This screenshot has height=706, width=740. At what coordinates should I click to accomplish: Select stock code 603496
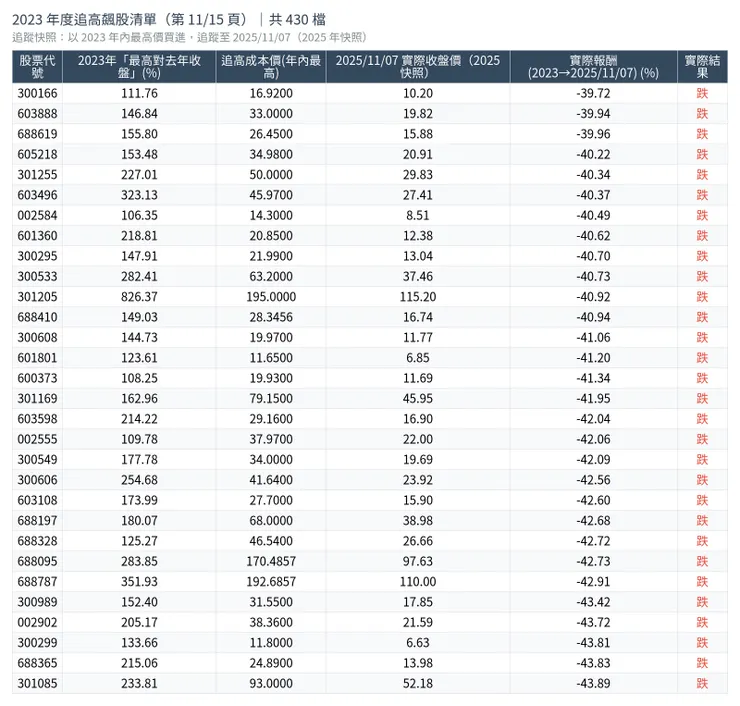click(x=37, y=195)
